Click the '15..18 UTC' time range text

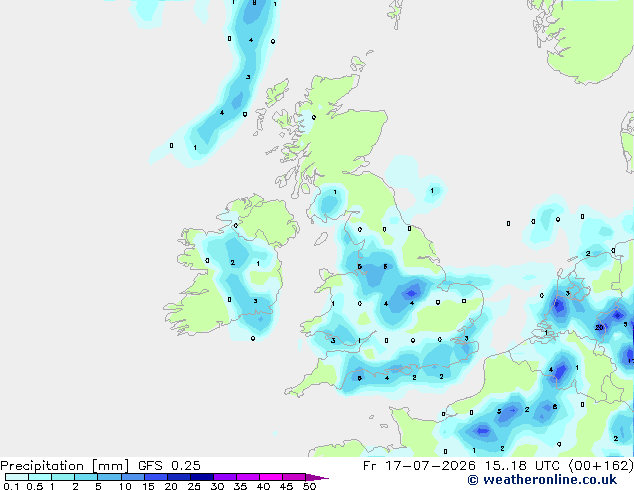(x=523, y=466)
